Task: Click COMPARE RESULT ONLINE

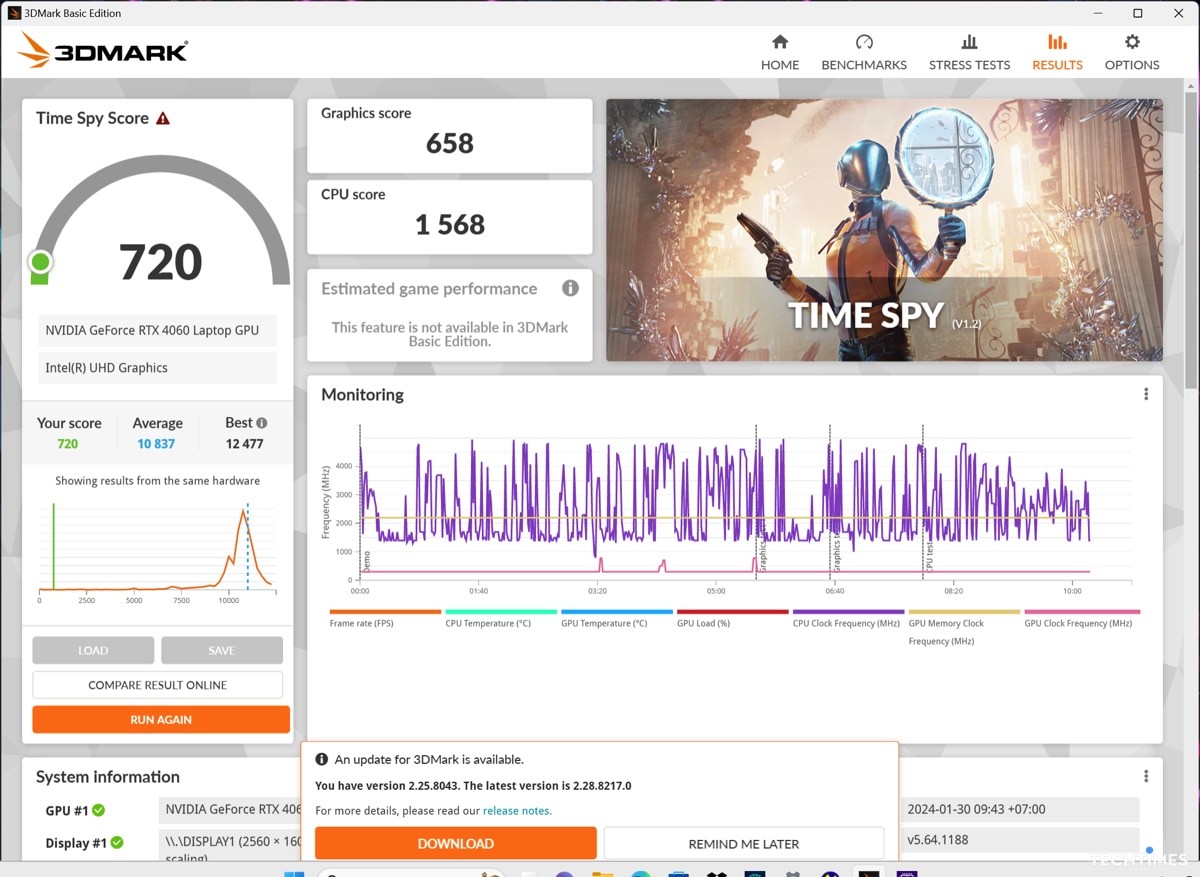Action: [x=158, y=685]
